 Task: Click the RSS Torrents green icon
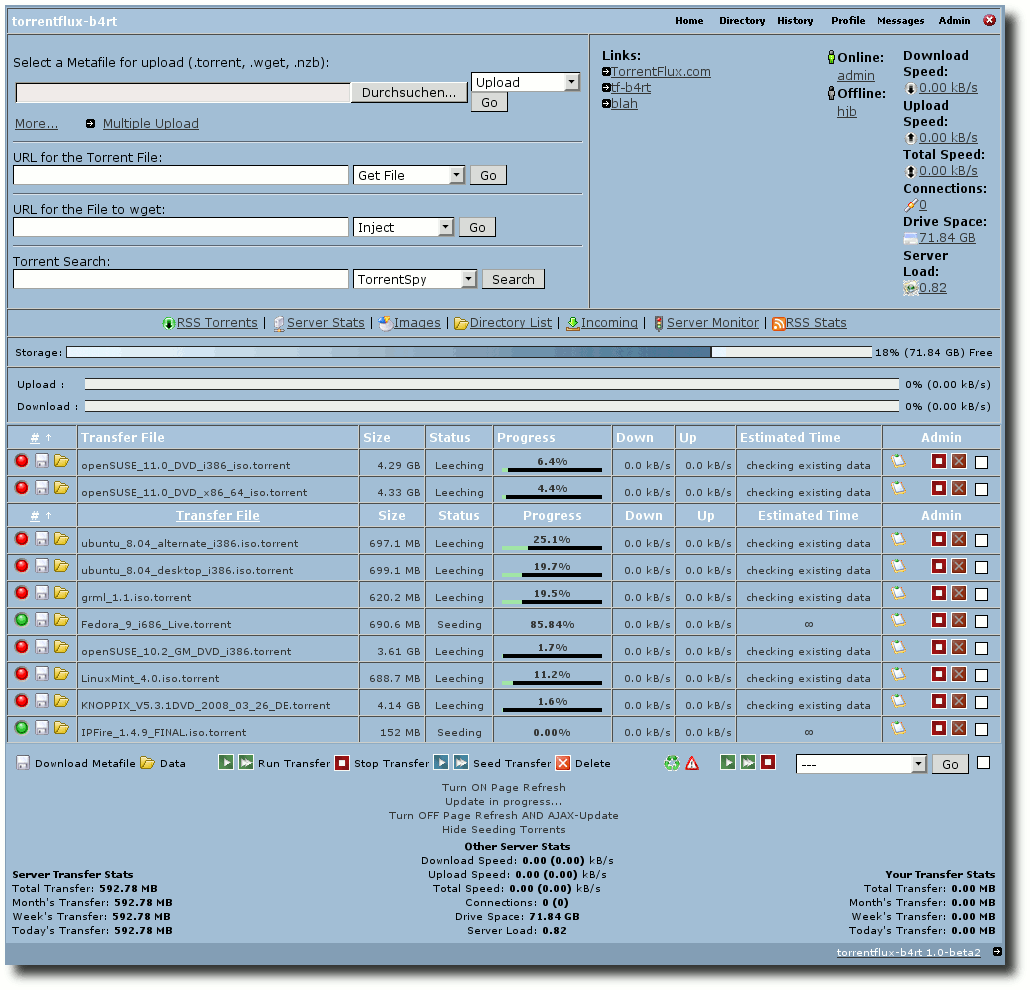[x=169, y=323]
